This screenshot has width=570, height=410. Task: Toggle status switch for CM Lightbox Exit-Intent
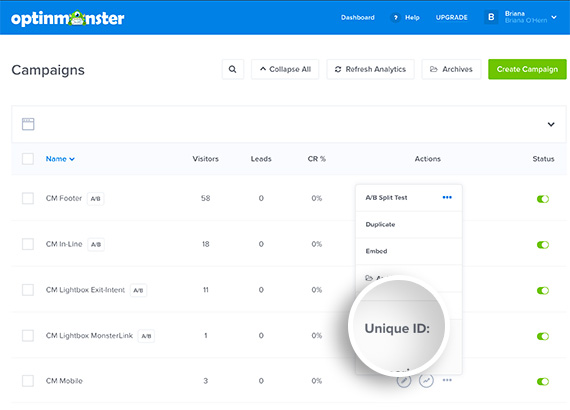[543, 290]
